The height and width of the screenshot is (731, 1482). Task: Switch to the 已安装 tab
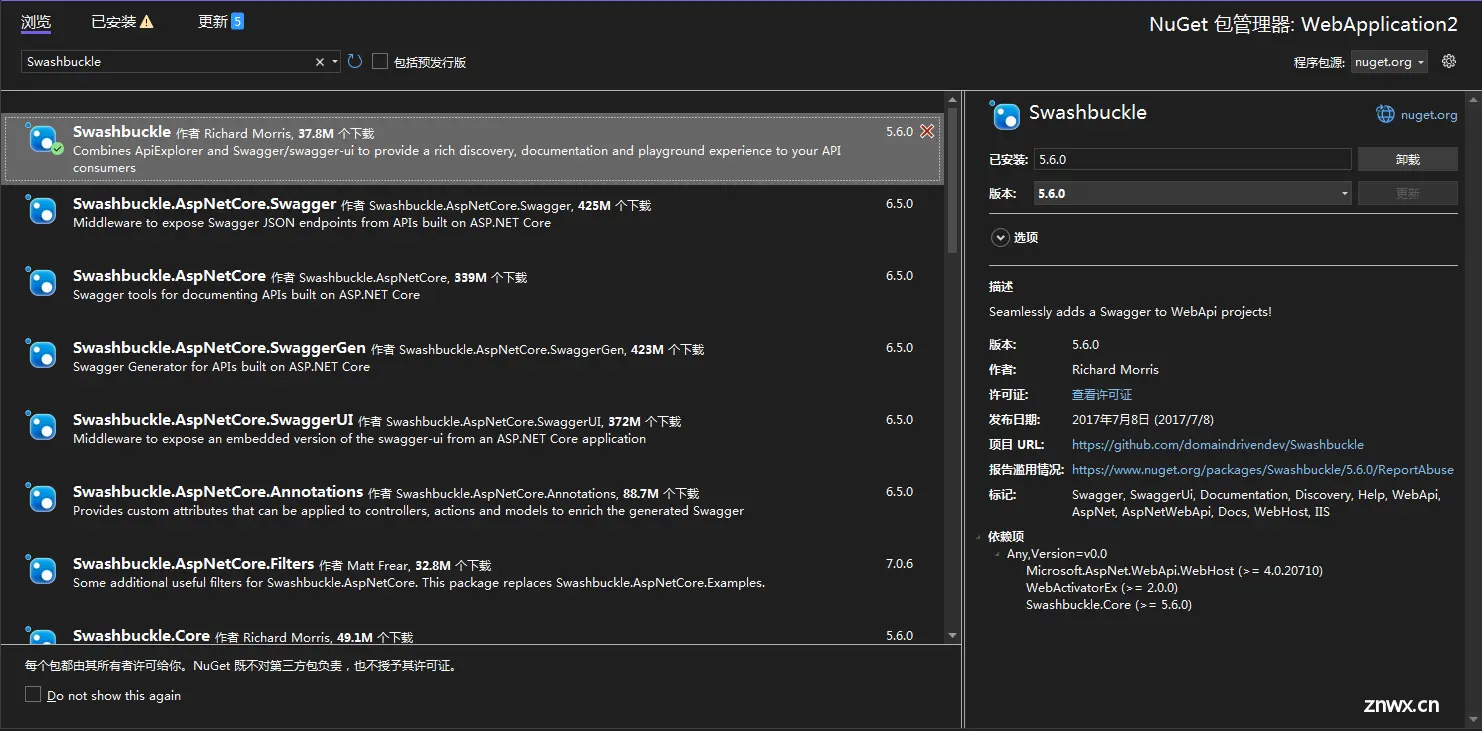[x=113, y=21]
